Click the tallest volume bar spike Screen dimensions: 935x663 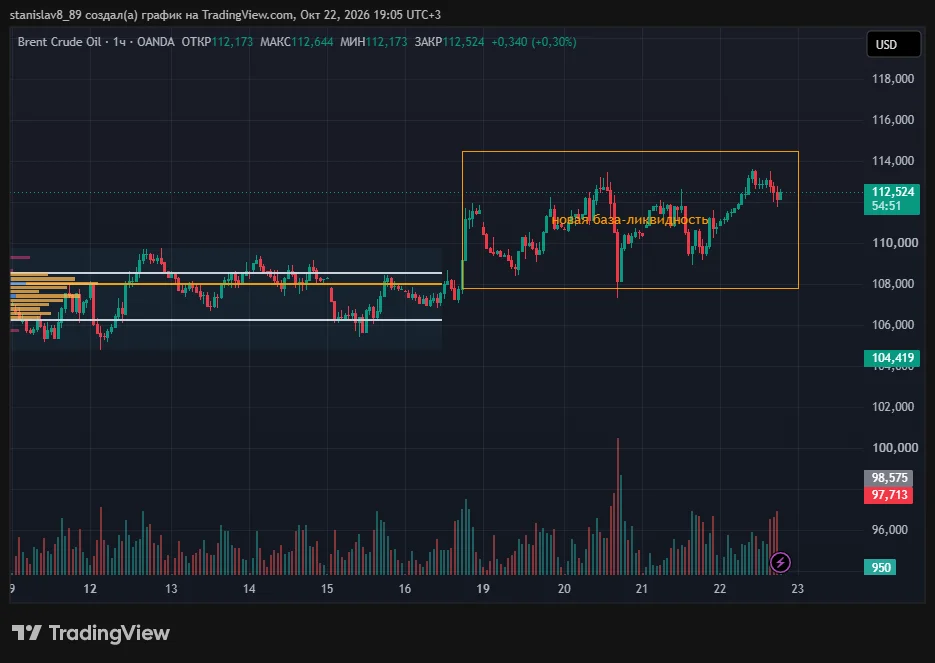618,506
